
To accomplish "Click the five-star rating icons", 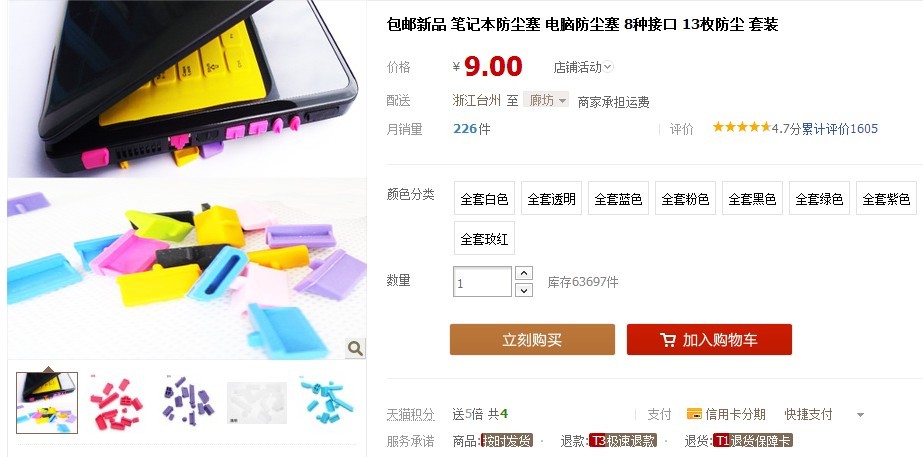I will click(741, 127).
